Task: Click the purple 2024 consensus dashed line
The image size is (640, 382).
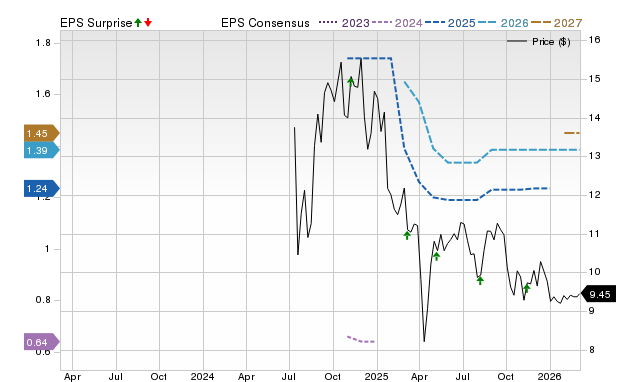Action: pos(361,340)
